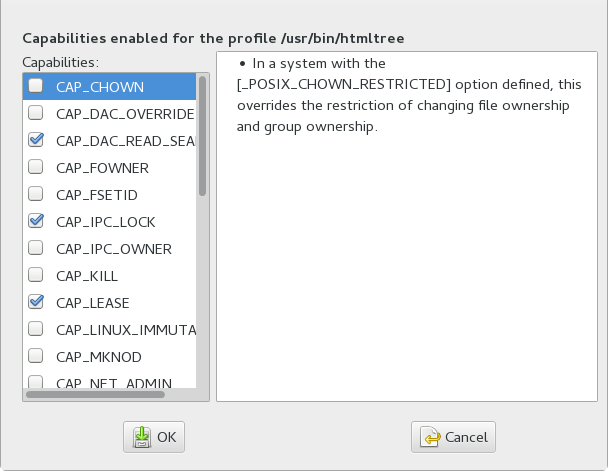Select the CAP_KILL row label
608x471 pixels.
(83, 275)
